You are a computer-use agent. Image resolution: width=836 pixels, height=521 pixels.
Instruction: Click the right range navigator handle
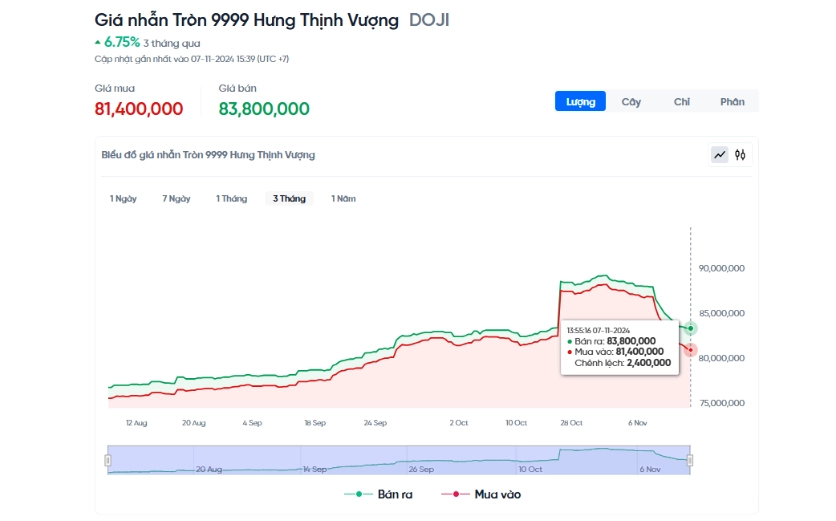(x=690, y=460)
